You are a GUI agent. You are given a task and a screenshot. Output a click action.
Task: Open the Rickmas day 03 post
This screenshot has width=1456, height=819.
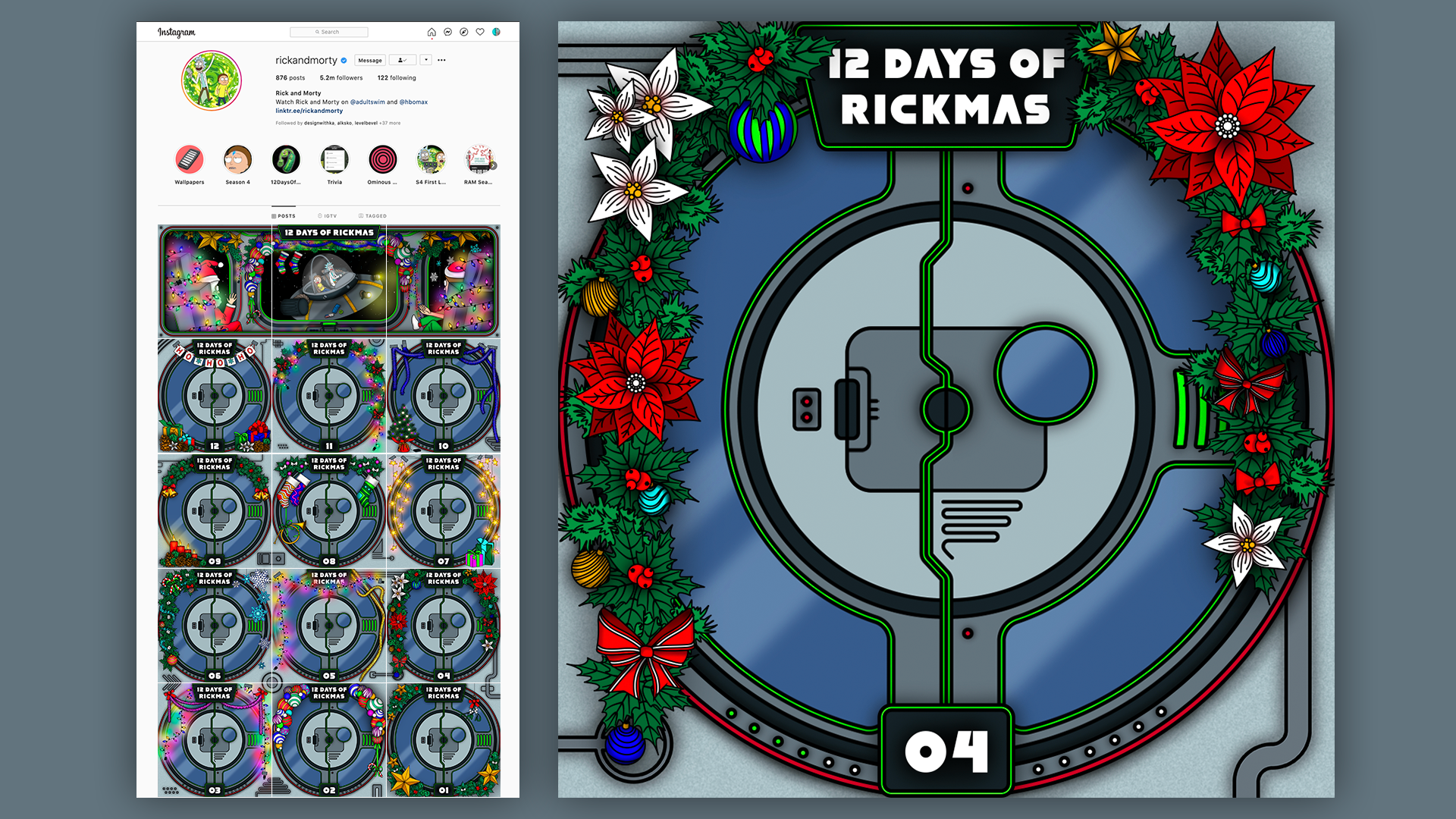[215, 740]
